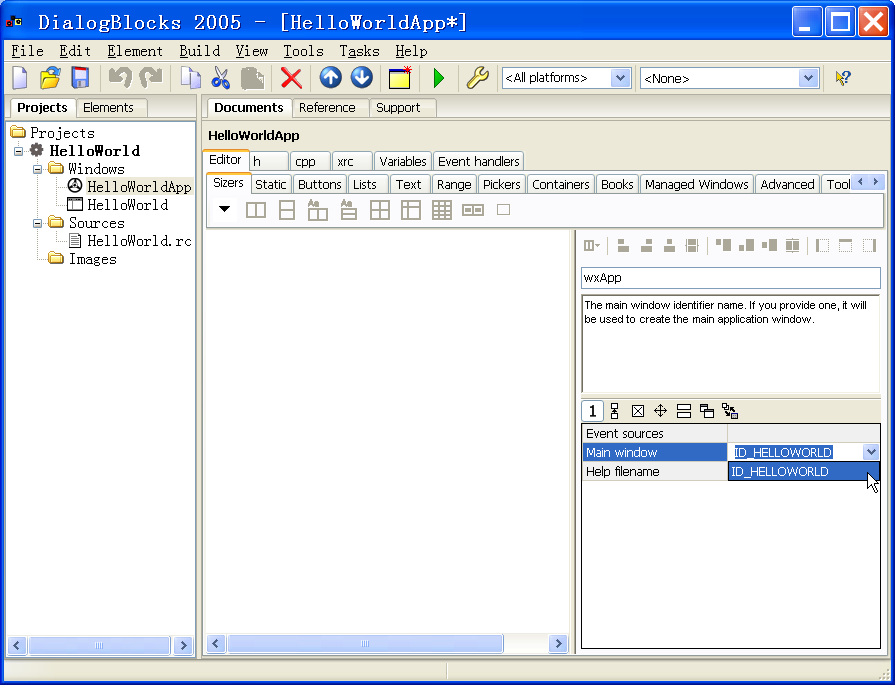Collapse the Windows folder in the tree
Viewport: 895px width, 685px height.
38,169
